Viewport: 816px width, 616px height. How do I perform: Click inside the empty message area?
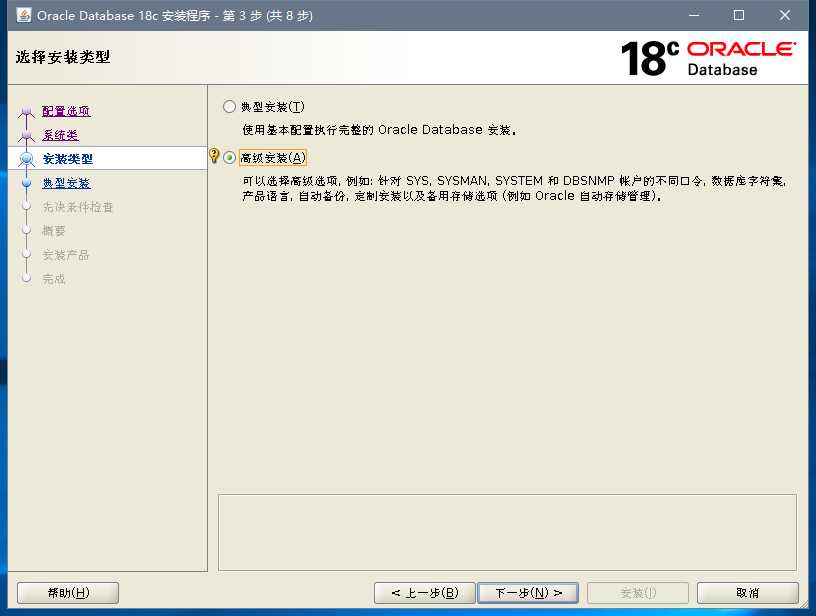tap(507, 532)
